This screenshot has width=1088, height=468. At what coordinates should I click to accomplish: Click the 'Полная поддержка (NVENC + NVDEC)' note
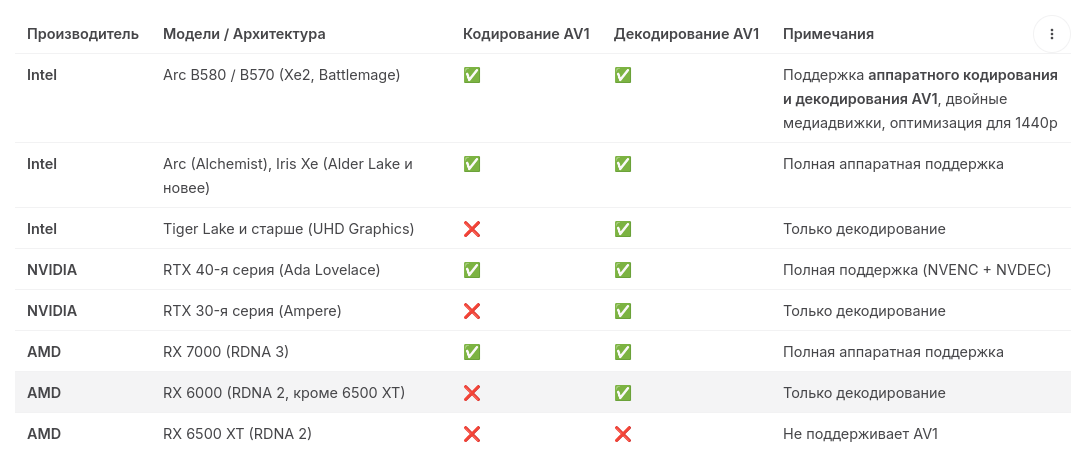click(x=916, y=270)
